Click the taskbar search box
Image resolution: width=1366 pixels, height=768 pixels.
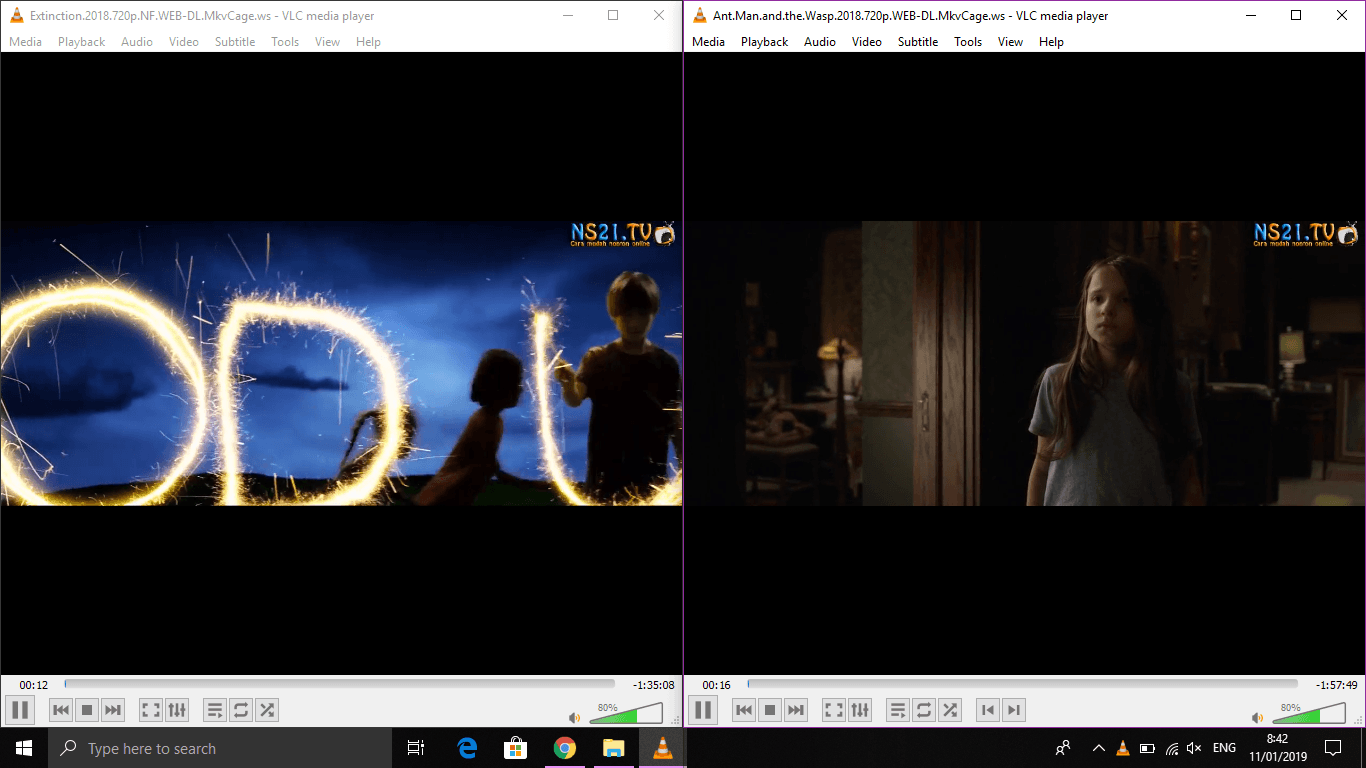(x=219, y=748)
